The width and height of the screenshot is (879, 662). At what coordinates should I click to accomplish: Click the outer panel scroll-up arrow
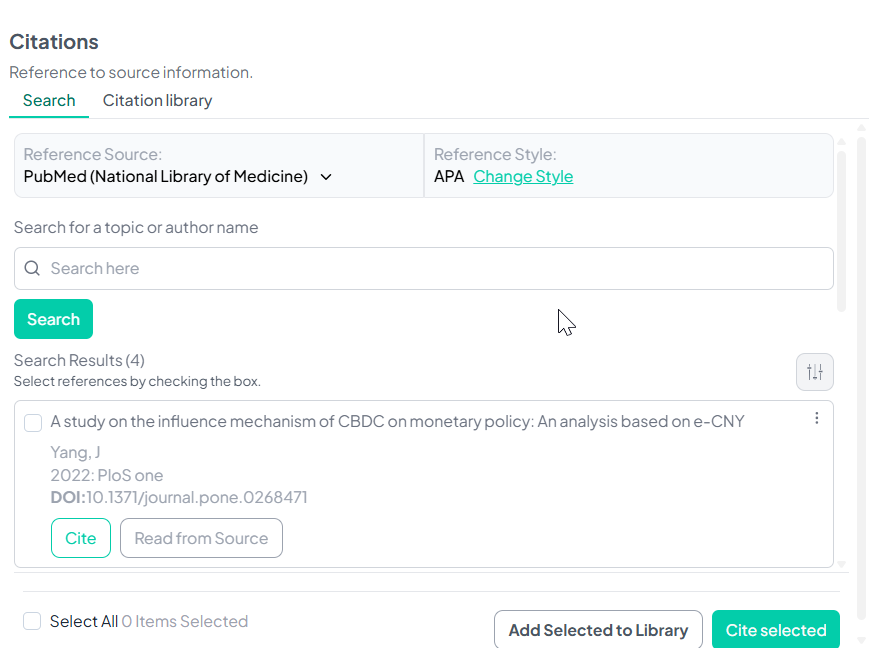[x=862, y=128]
